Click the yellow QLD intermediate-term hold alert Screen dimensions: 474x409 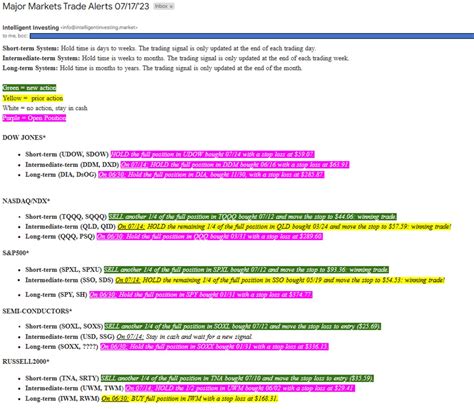[284, 227]
